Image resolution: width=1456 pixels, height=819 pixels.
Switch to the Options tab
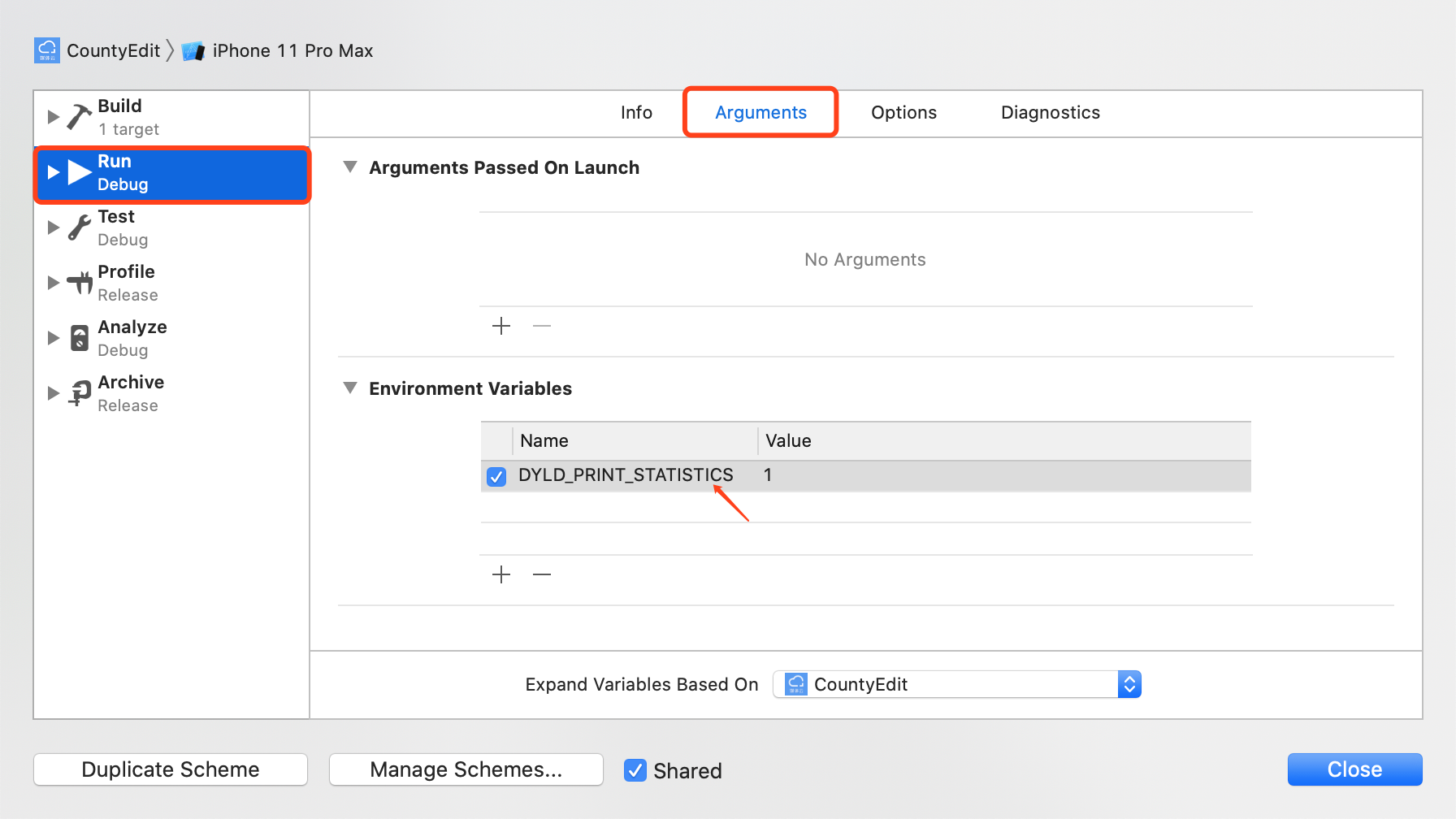pos(903,113)
